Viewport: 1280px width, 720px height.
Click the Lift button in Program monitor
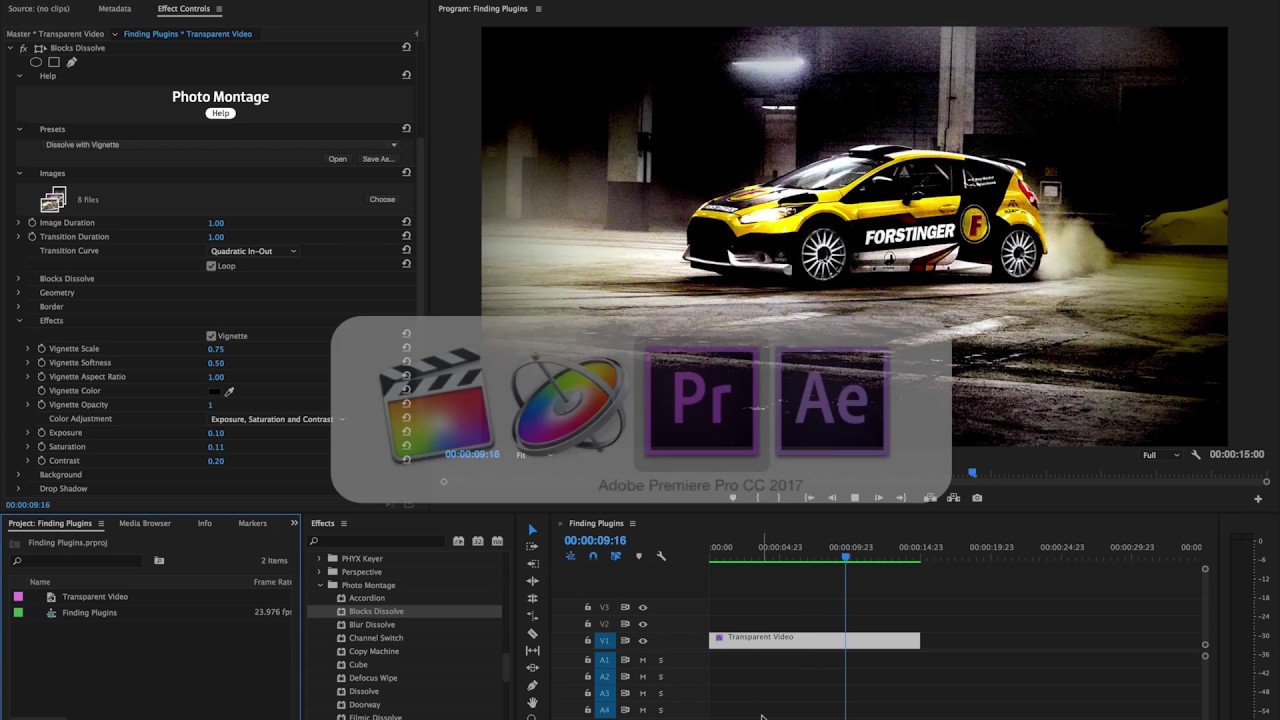click(x=930, y=498)
